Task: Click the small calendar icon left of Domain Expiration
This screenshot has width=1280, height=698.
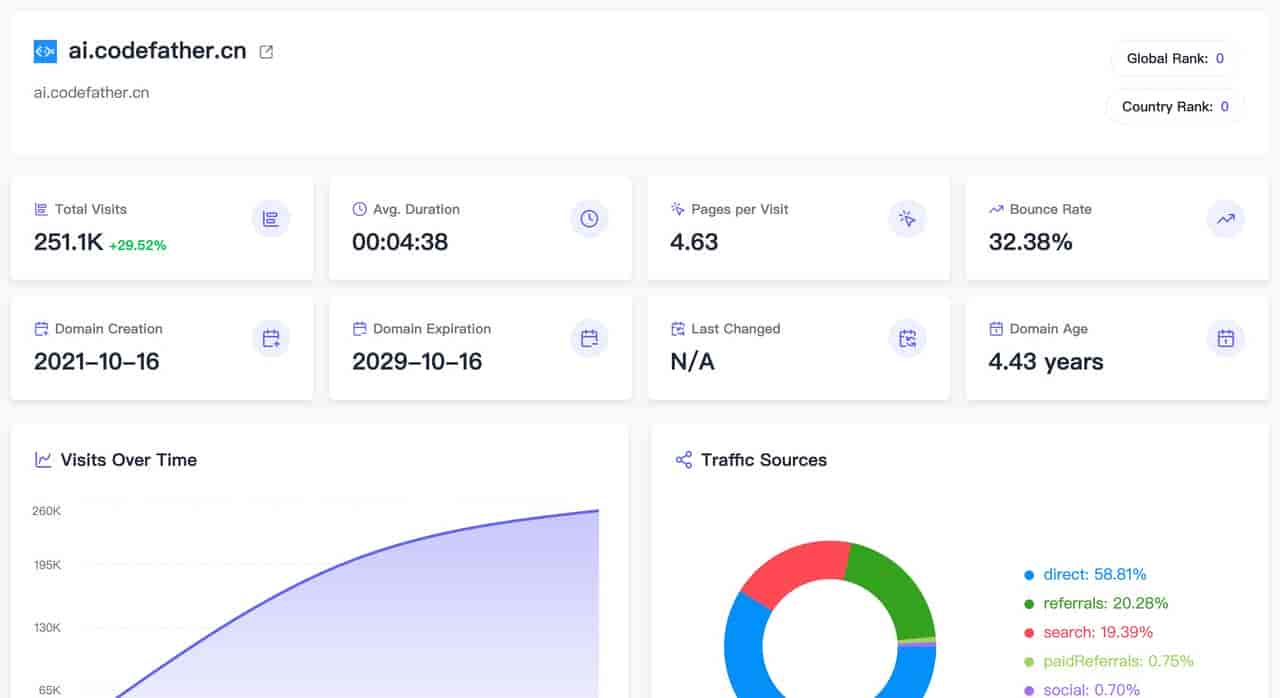Action: pyautogui.click(x=359, y=328)
